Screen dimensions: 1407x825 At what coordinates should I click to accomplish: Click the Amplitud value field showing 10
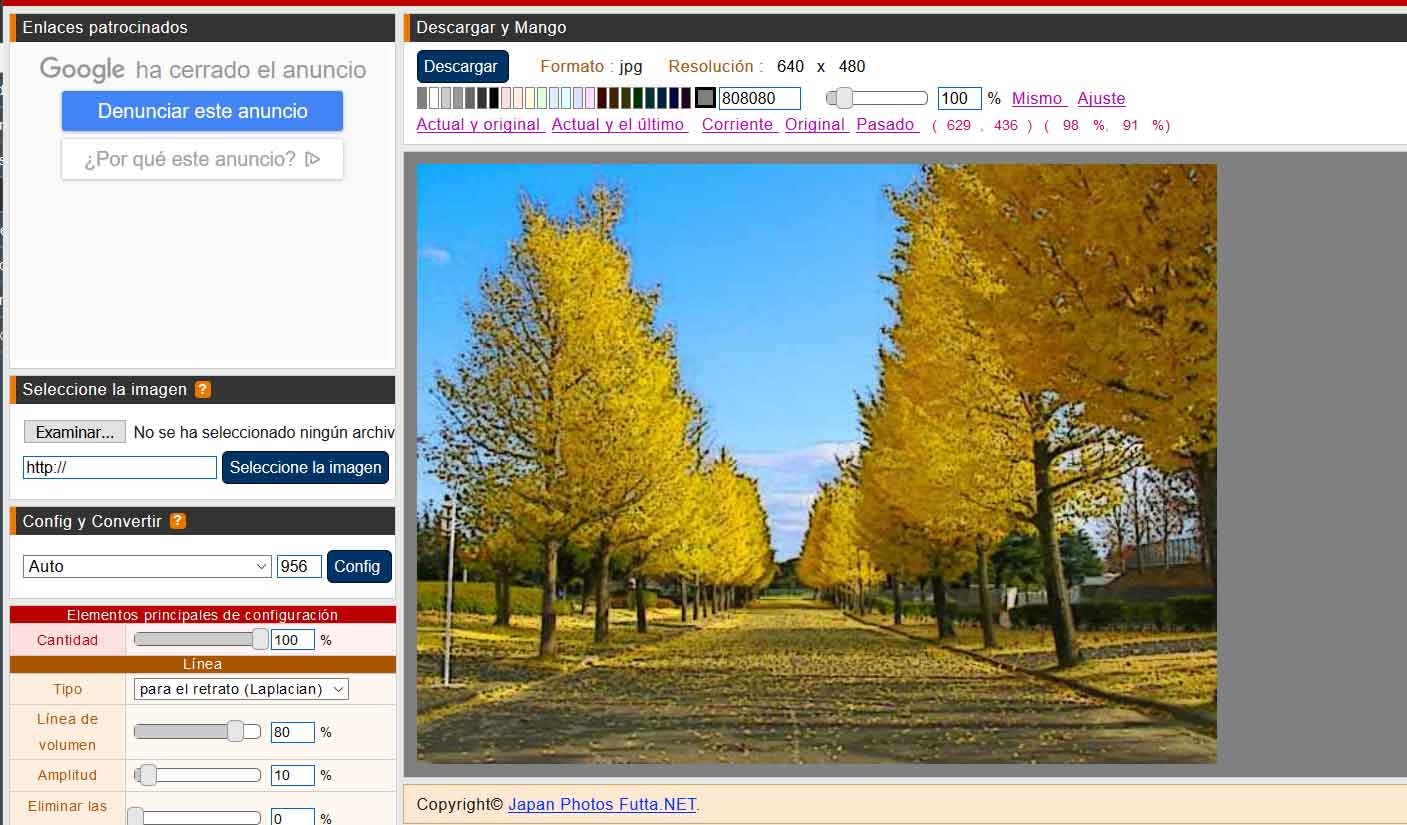click(293, 775)
